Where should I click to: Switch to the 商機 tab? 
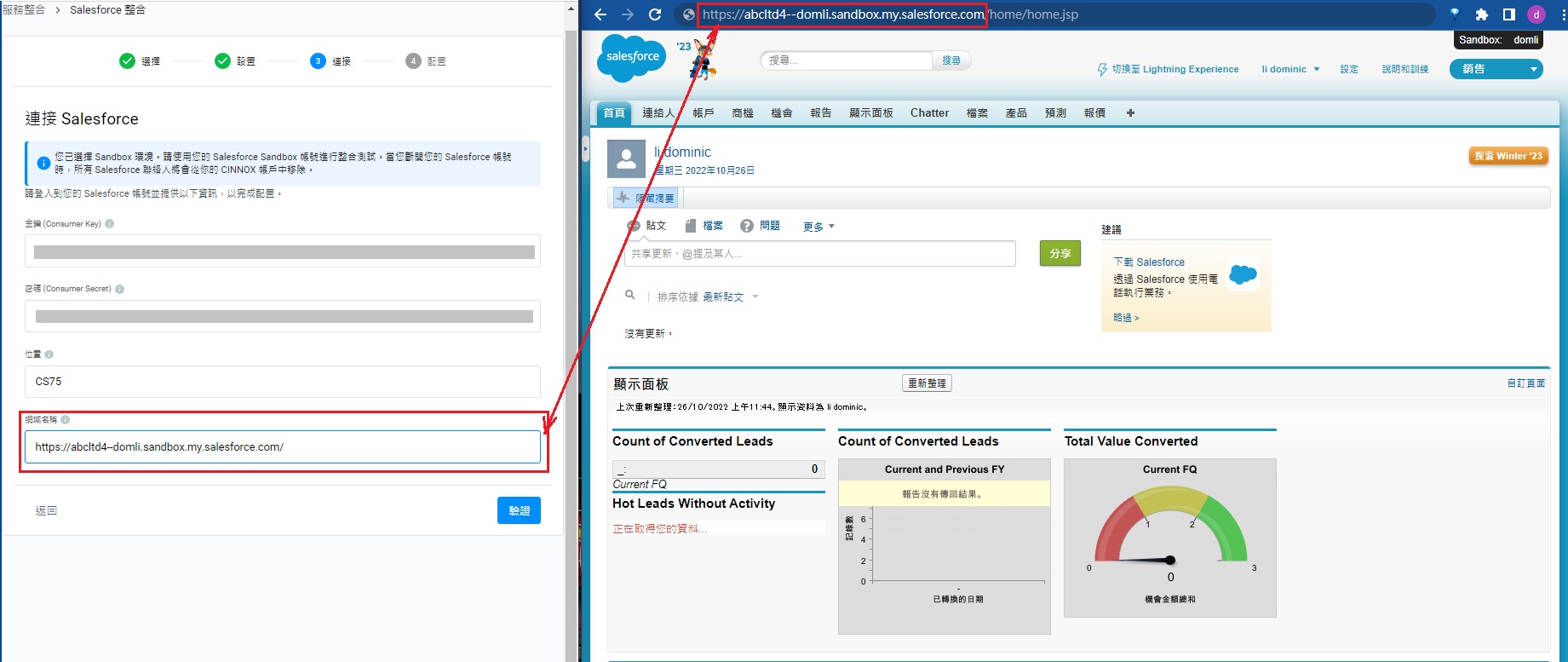click(x=743, y=112)
